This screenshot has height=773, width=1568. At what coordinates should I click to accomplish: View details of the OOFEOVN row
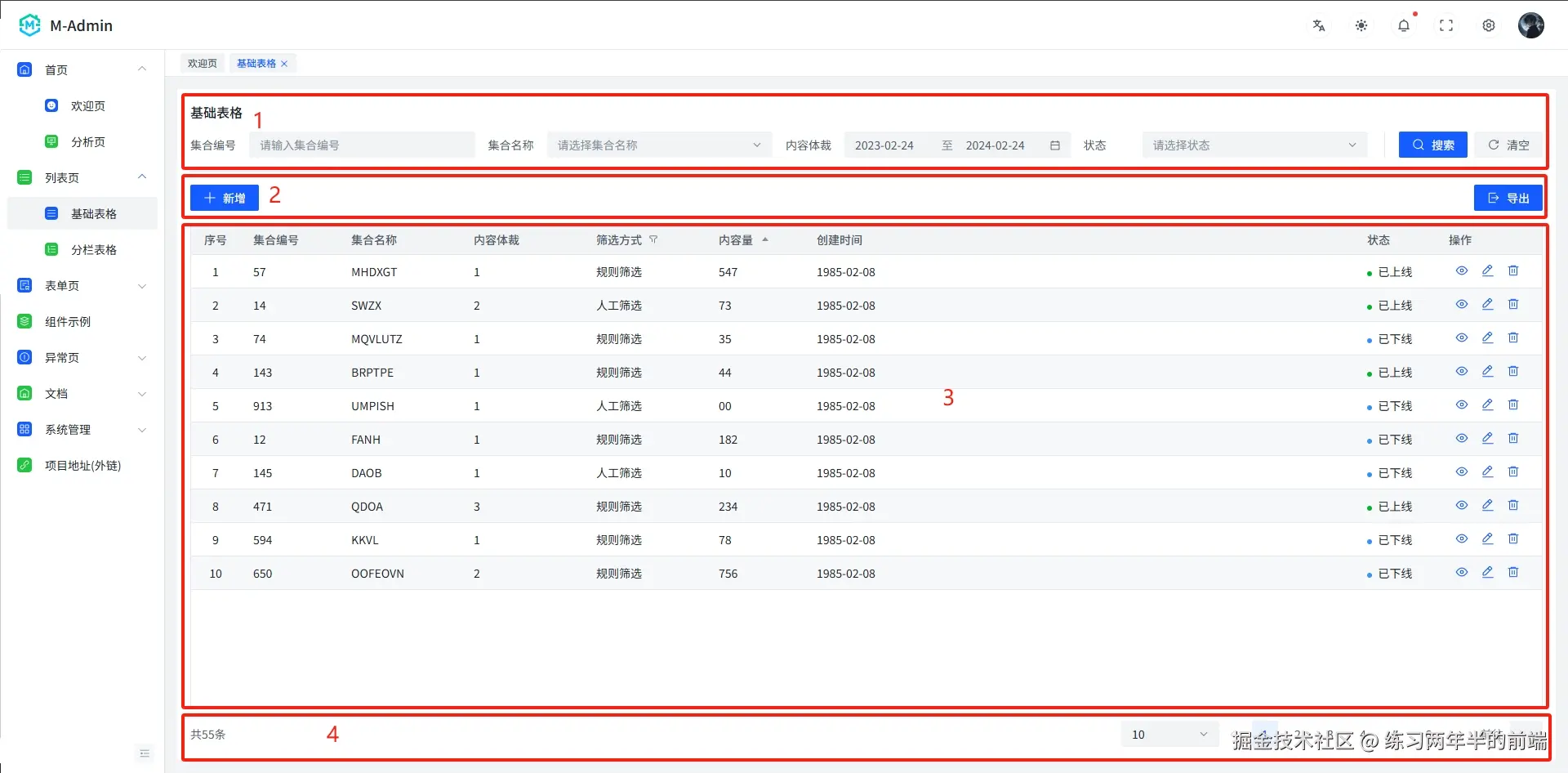(x=1462, y=572)
